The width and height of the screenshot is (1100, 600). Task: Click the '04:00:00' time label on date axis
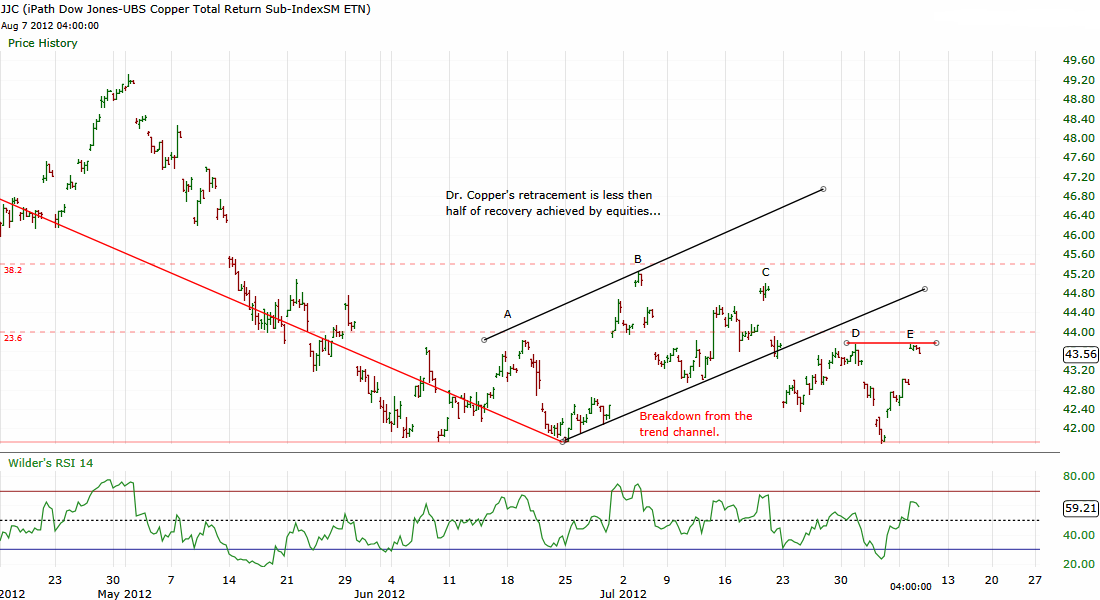[x=911, y=587]
